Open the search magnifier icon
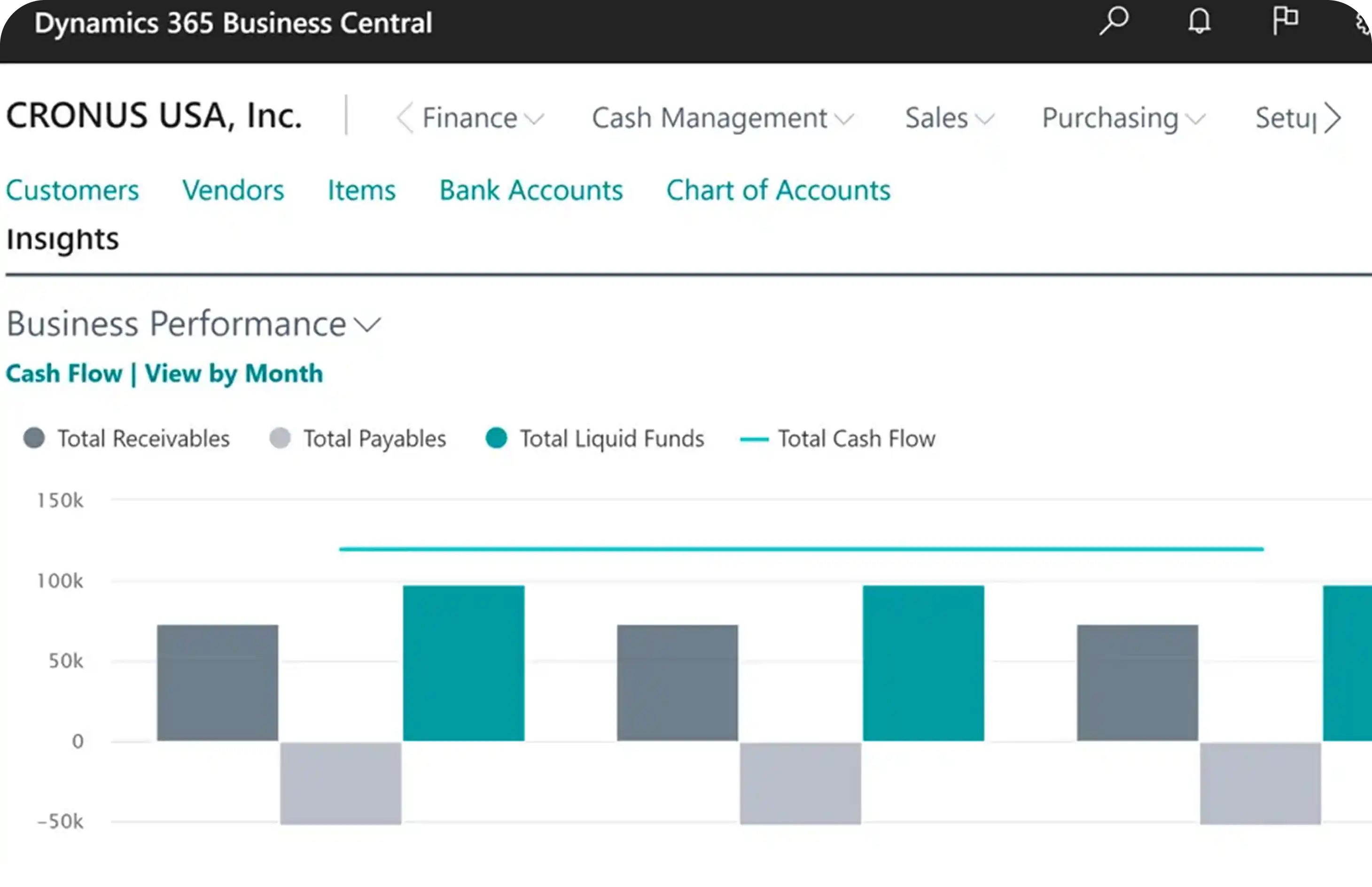The width and height of the screenshot is (1372, 887). [x=1114, y=22]
